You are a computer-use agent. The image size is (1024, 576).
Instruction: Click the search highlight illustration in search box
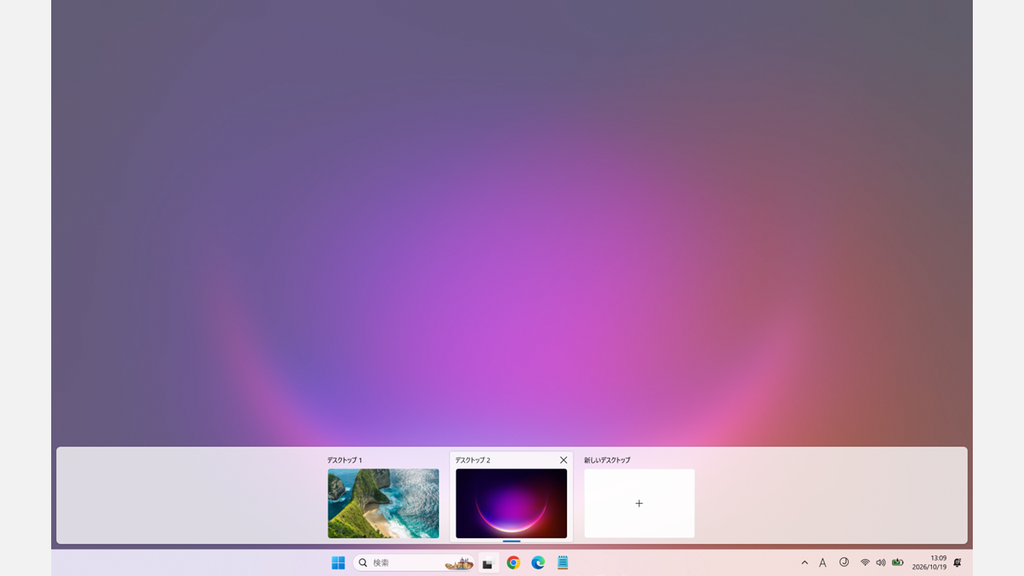(x=459, y=563)
